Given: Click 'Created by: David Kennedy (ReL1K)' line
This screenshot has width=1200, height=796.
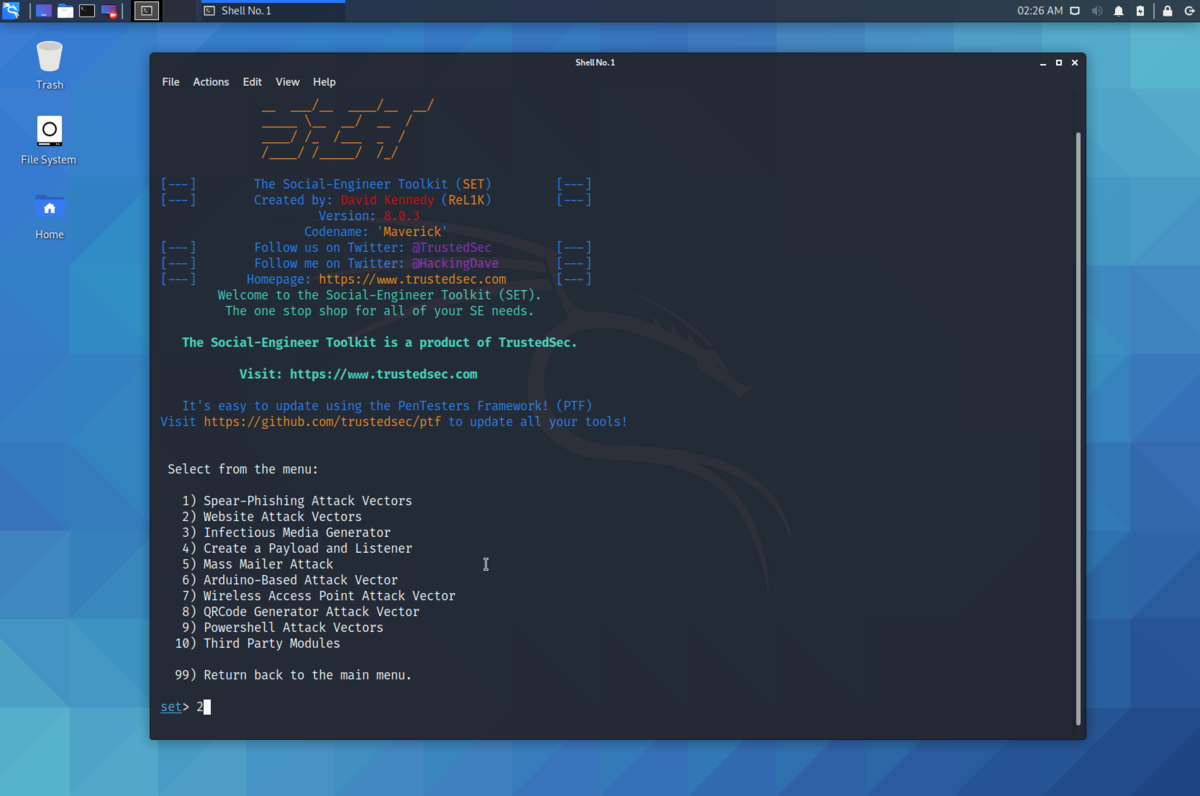Looking at the screenshot, I should coord(373,200).
